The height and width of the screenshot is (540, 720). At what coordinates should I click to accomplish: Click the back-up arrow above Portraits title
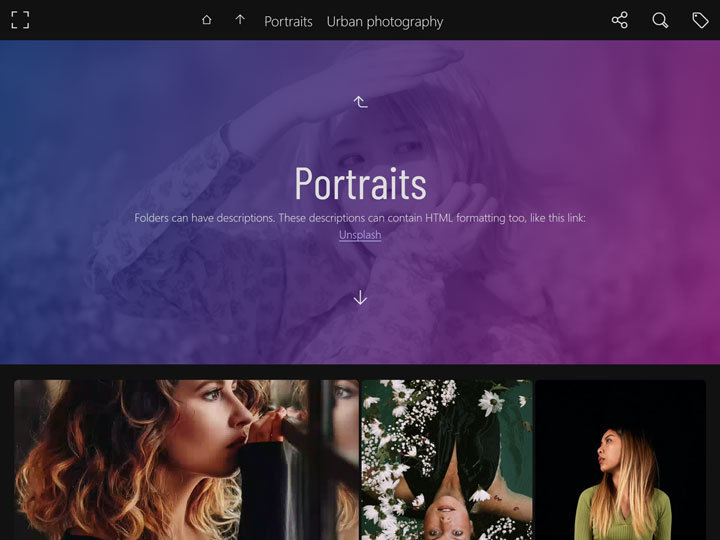[x=360, y=101]
